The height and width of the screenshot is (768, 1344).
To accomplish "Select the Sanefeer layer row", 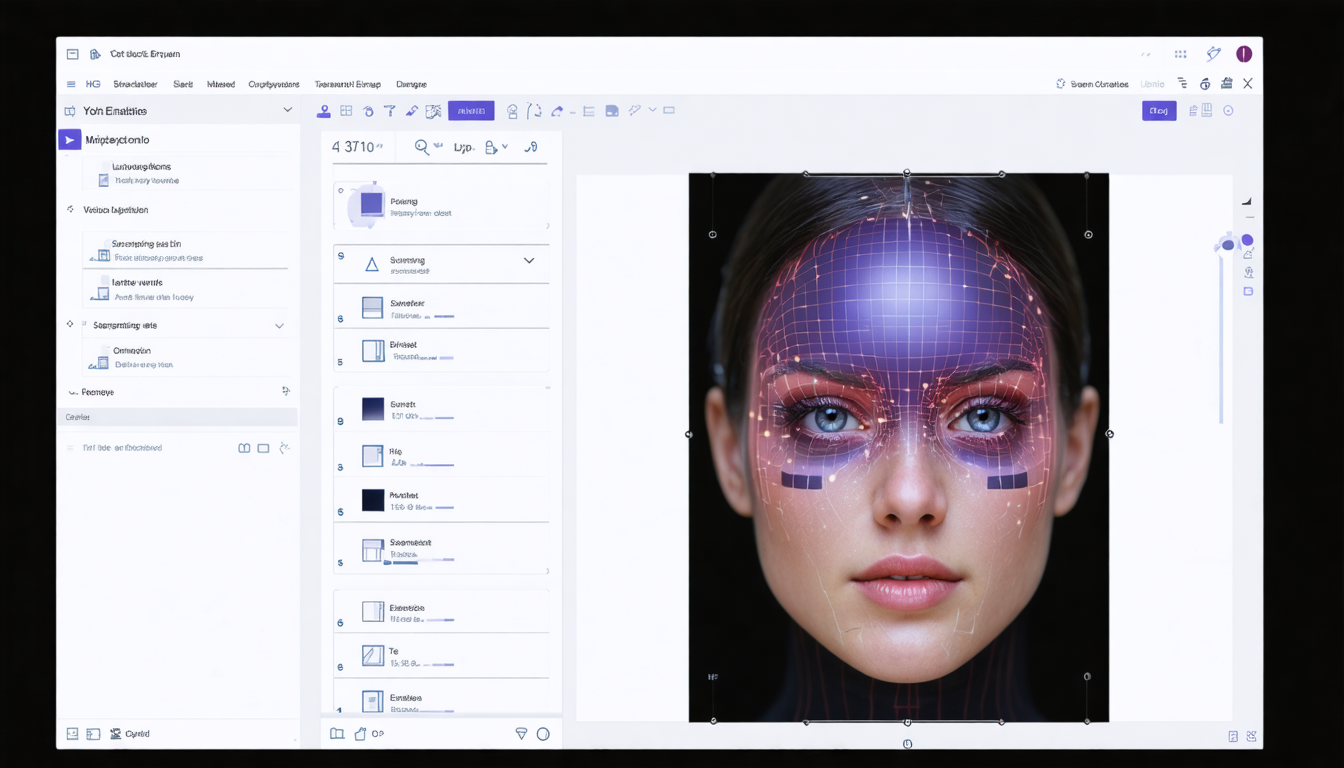I will pyautogui.click(x=441, y=308).
